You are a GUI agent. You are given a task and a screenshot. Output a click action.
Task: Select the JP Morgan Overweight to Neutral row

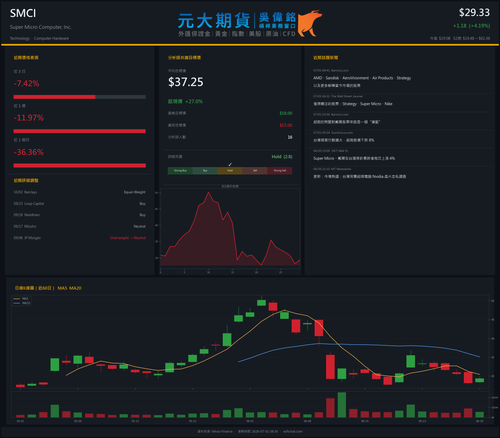[80, 238]
